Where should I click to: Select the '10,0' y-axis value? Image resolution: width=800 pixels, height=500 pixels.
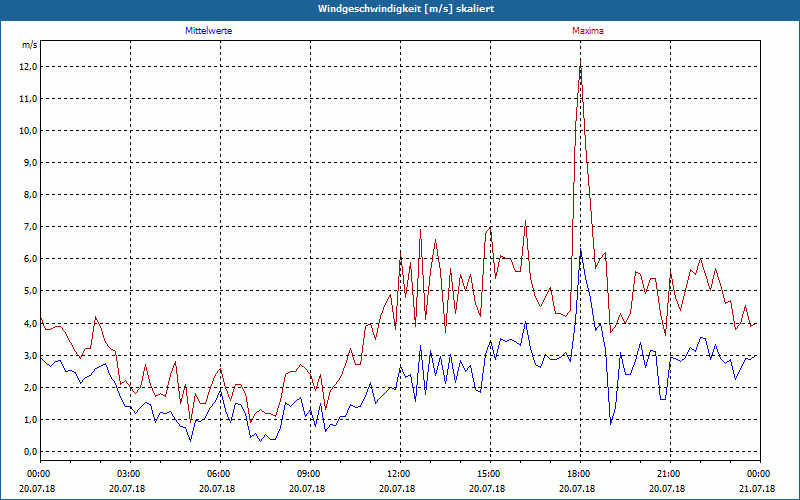tap(29, 131)
